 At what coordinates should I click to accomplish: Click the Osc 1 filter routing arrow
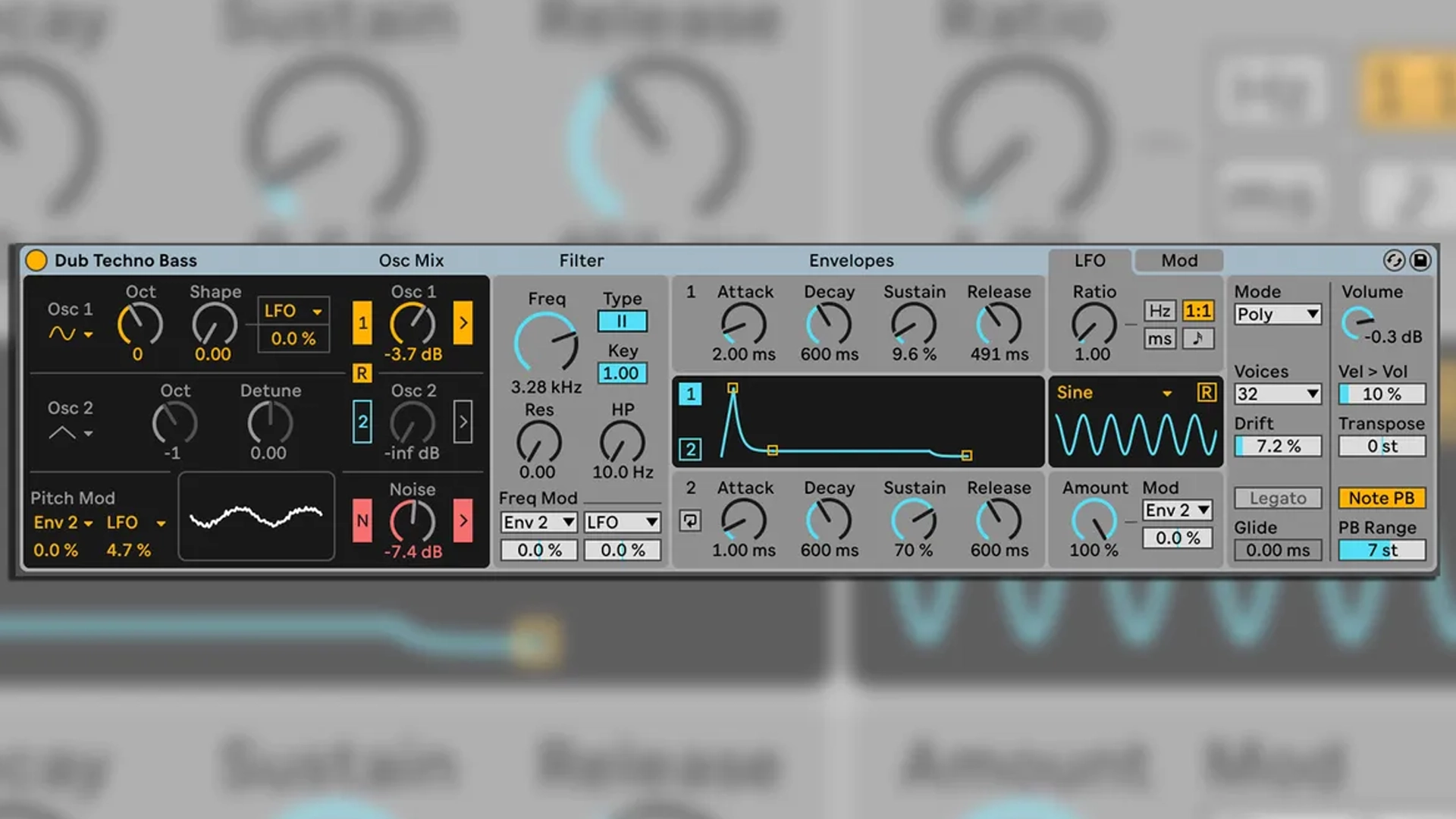pyautogui.click(x=463, y=323)
